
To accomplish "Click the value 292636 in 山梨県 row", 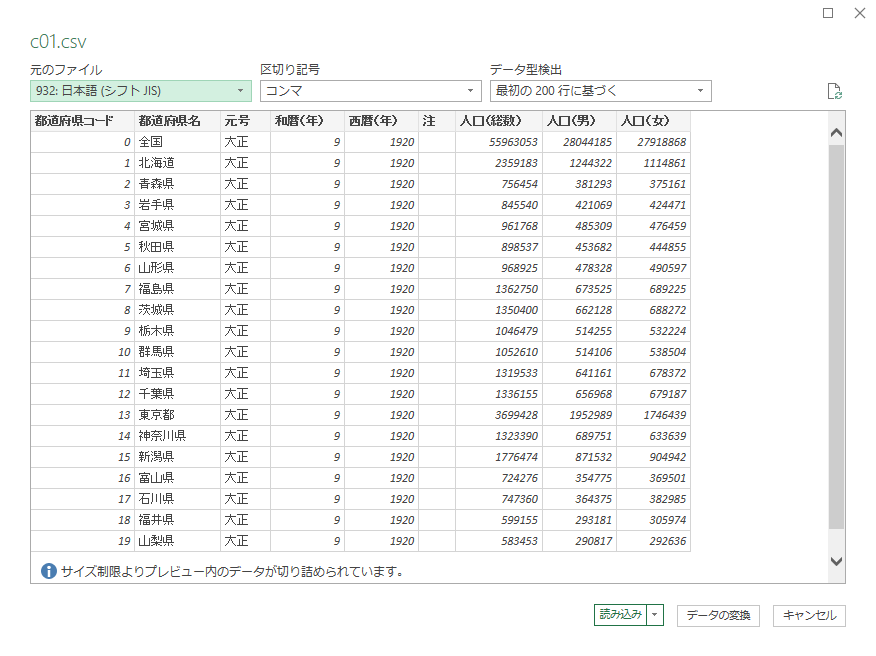I will pos(653,541).
